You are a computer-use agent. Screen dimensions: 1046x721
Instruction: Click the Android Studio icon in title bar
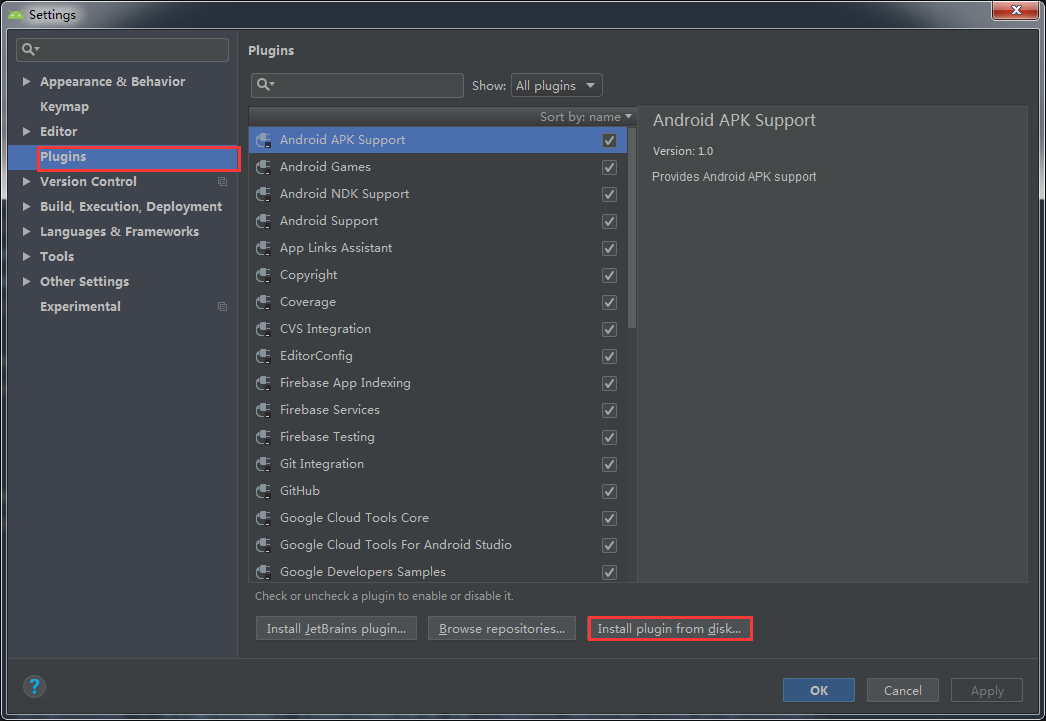tap(15, 14)
